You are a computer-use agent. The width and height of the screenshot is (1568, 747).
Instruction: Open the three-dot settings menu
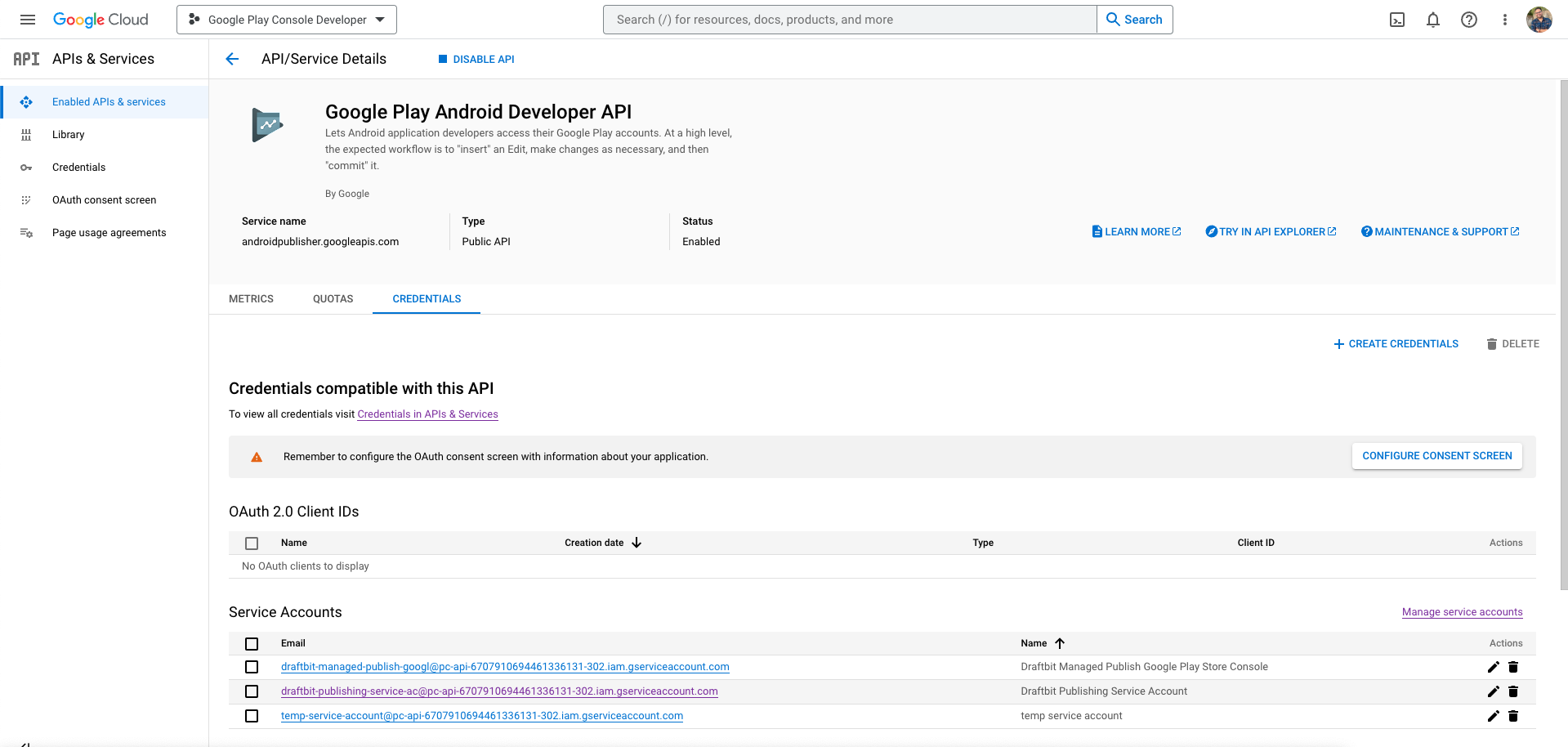click(1505, 20)
